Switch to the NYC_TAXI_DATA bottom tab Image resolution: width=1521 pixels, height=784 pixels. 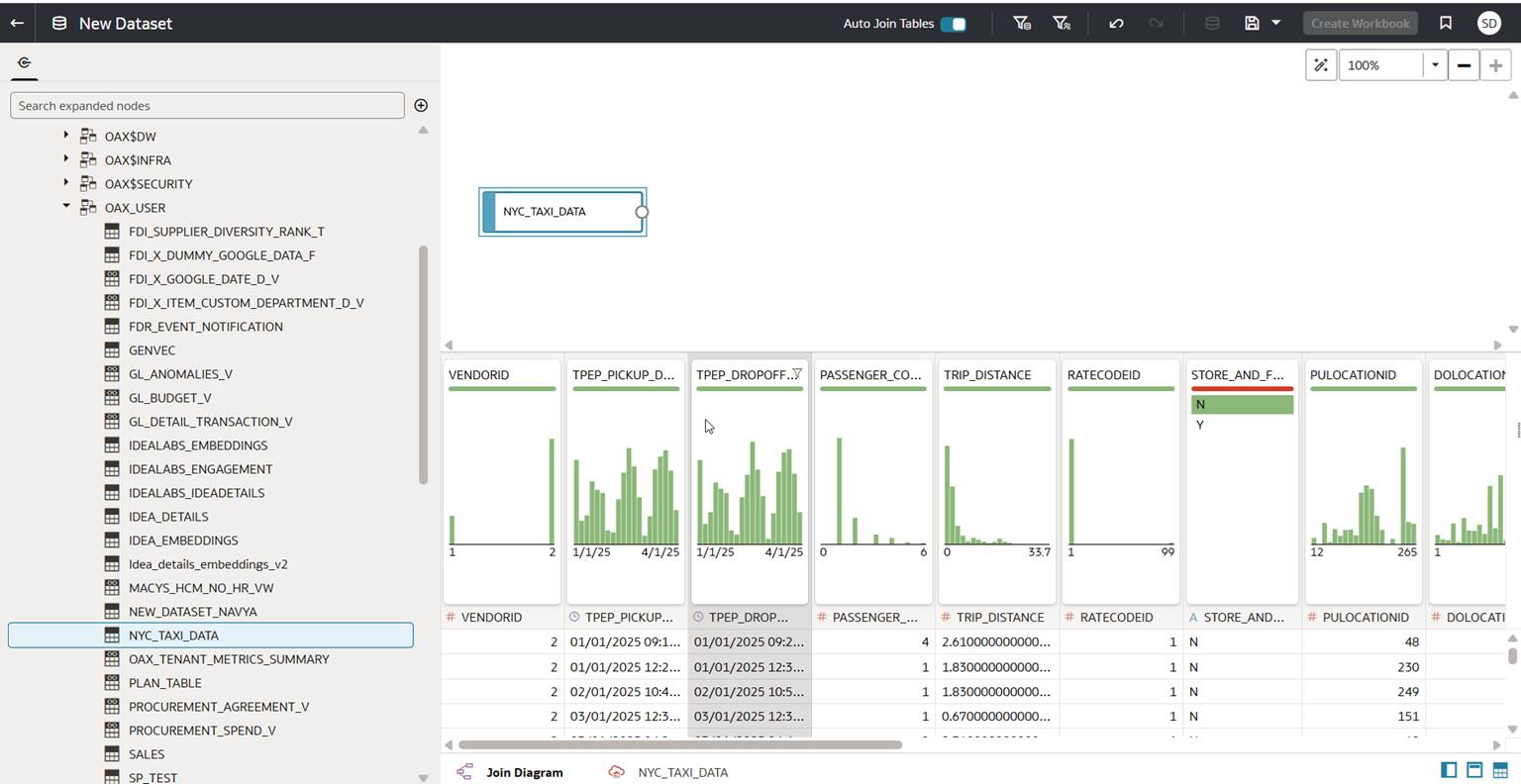point(668,772)
